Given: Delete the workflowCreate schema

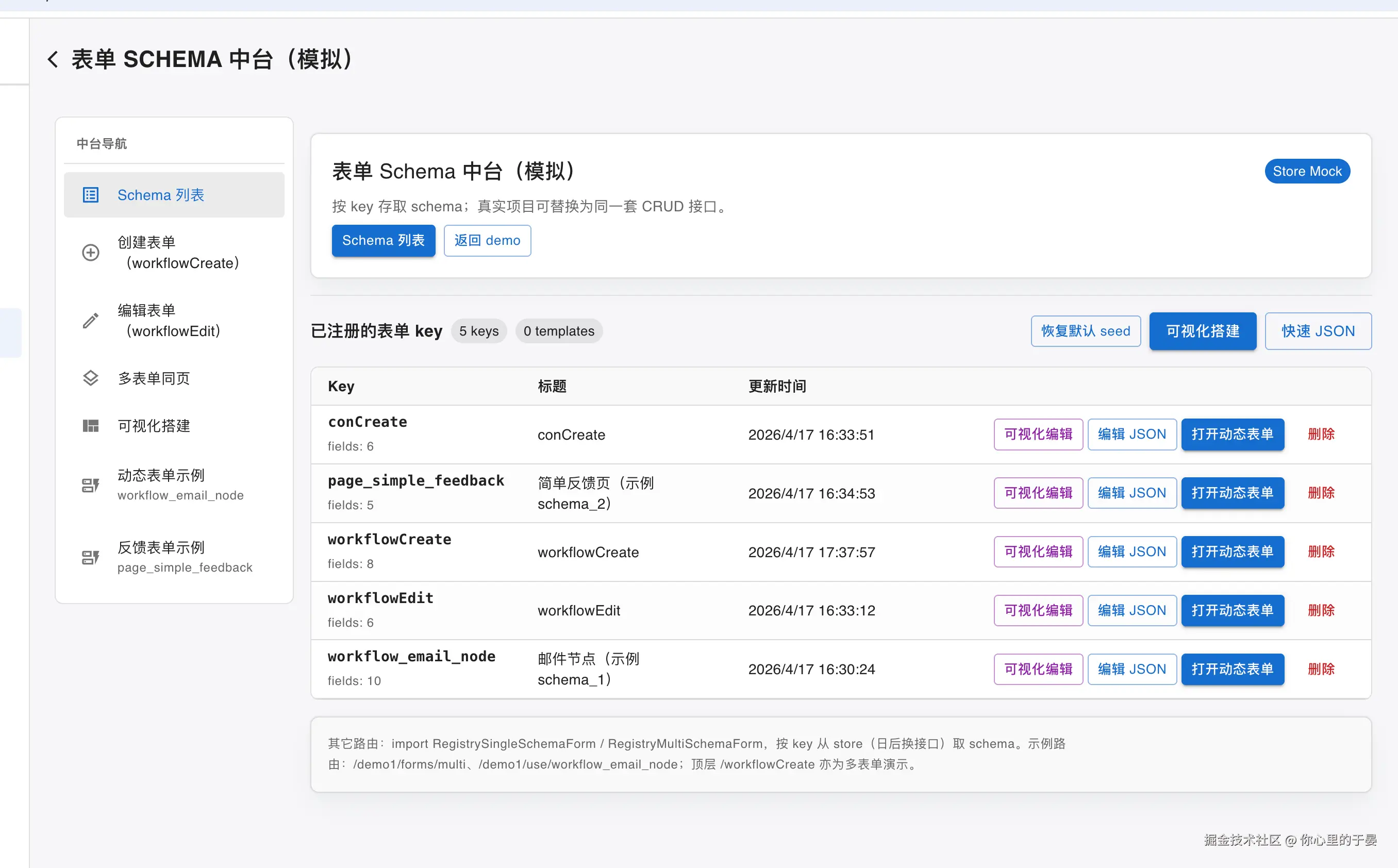Looking at the screenshot, I should point(1321,552).
